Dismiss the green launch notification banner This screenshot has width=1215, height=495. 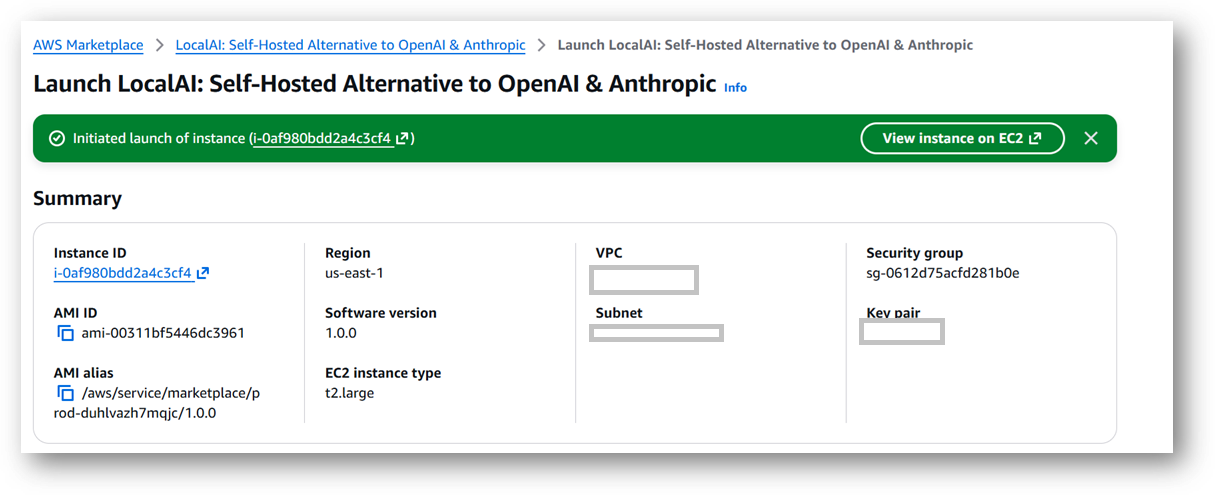[x=1091, y=139]
